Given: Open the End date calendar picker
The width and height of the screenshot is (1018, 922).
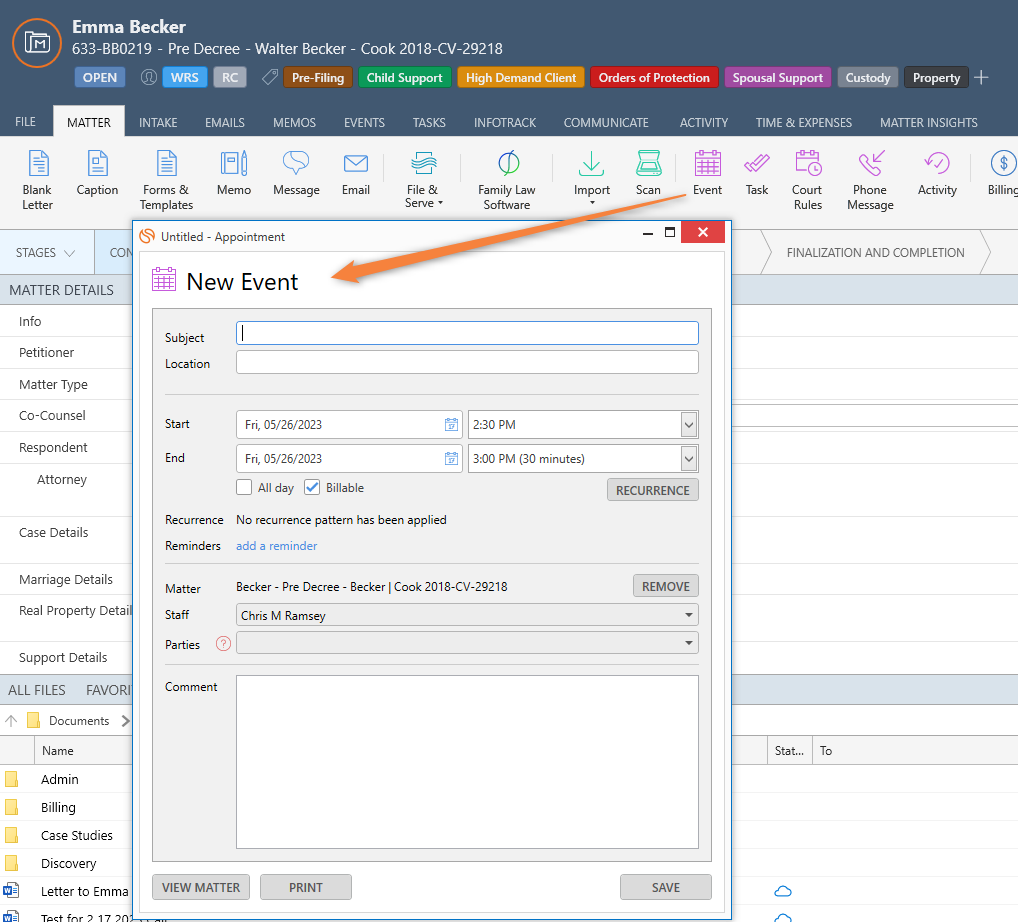Looking at the screenshot, I should [x=451, y=458].
